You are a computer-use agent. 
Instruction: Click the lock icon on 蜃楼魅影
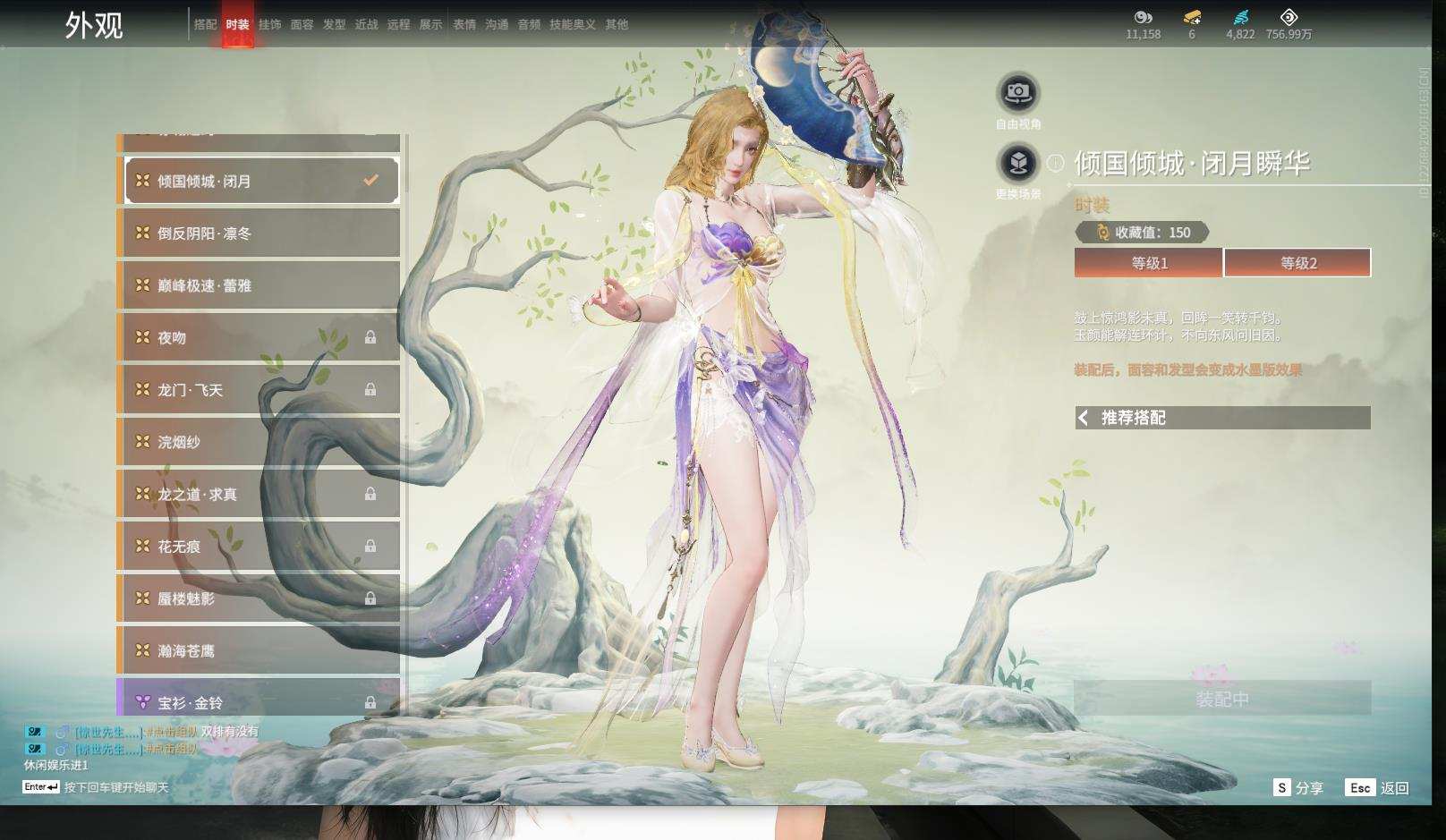pyautogui.click(x=370, y=598)
